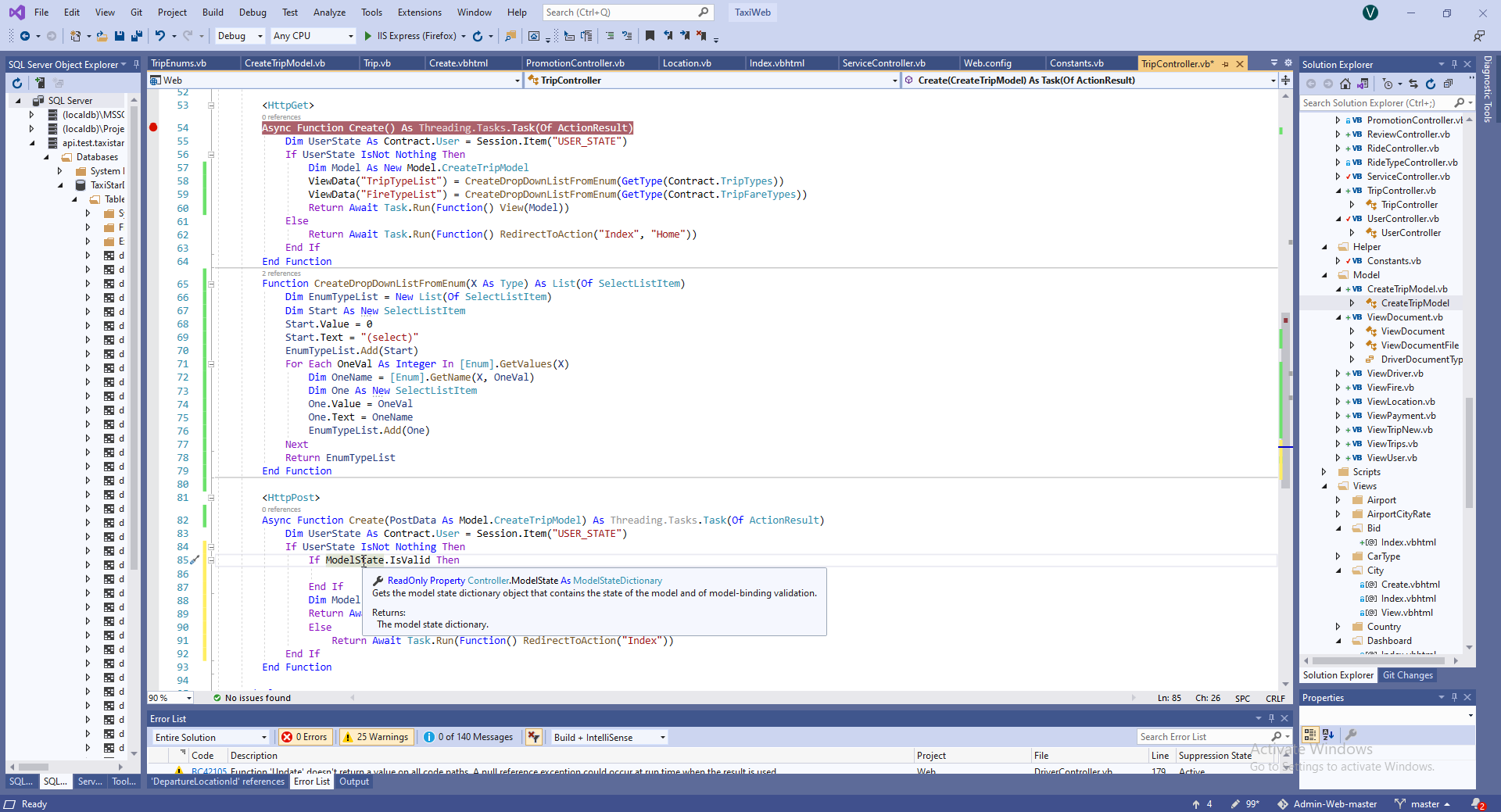Open the Debug configuration dropdown
This screenshot has height=812, width=1501.
tap(240, 36)
